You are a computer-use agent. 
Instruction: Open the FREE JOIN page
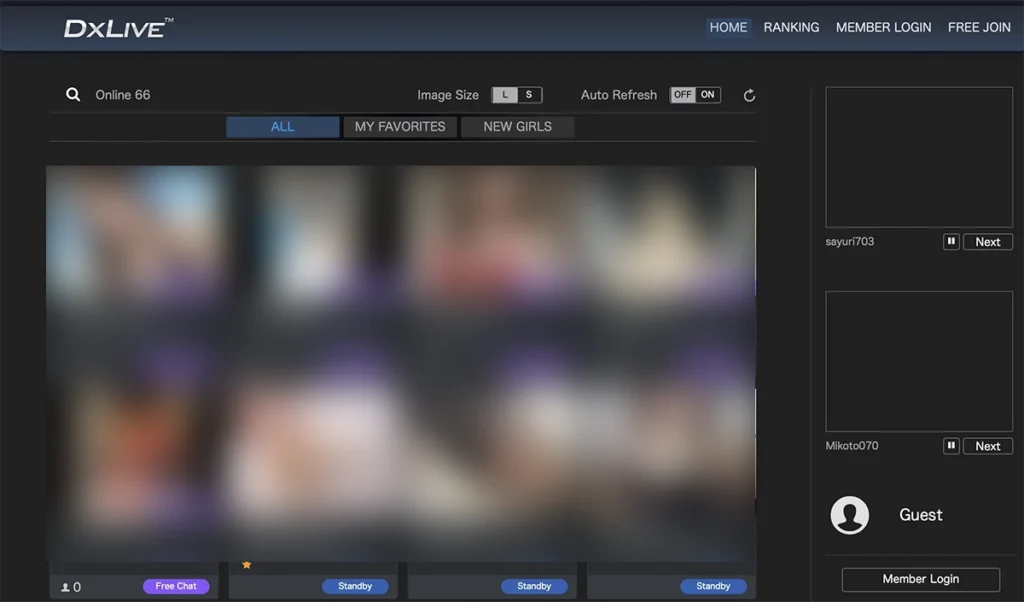pos(979,27)
